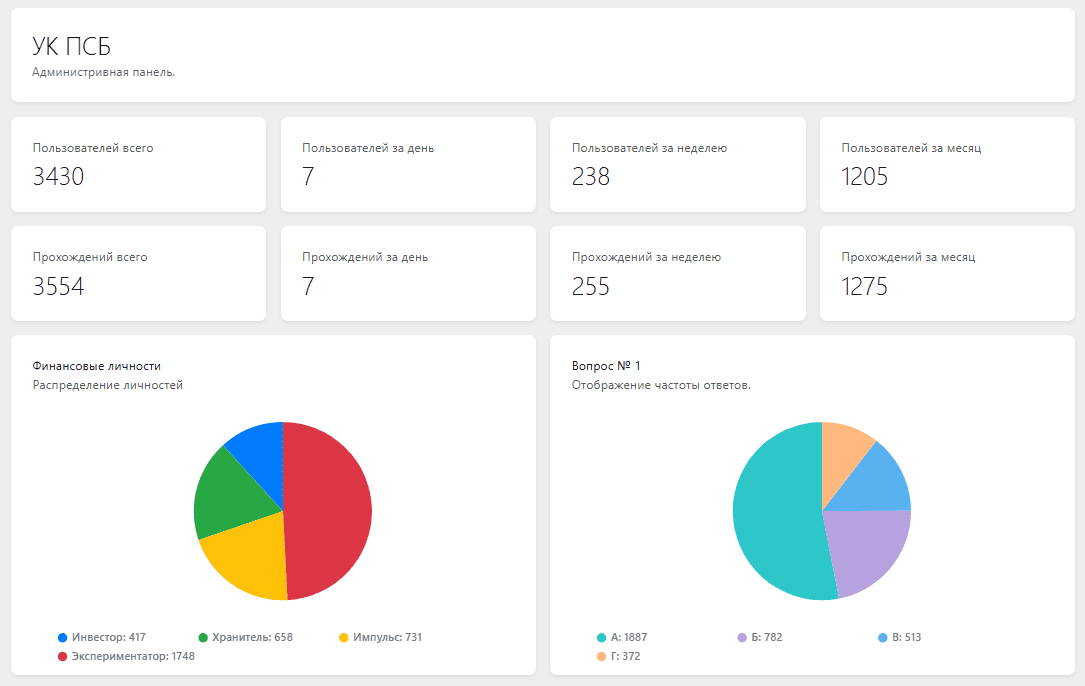Screen dimensions: 1085x686
Task: Click the orange answer Г pie slice
Action: click(842, 444)
